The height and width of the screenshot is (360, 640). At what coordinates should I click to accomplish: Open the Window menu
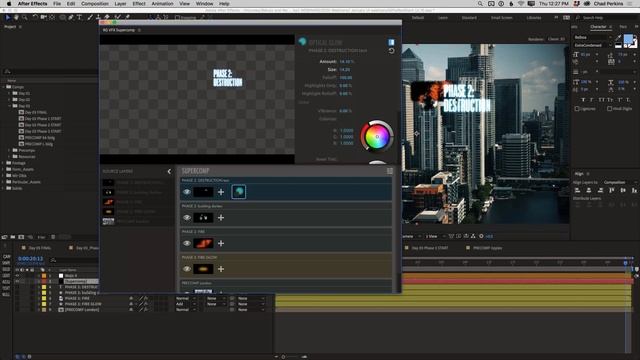coord(204,4)
